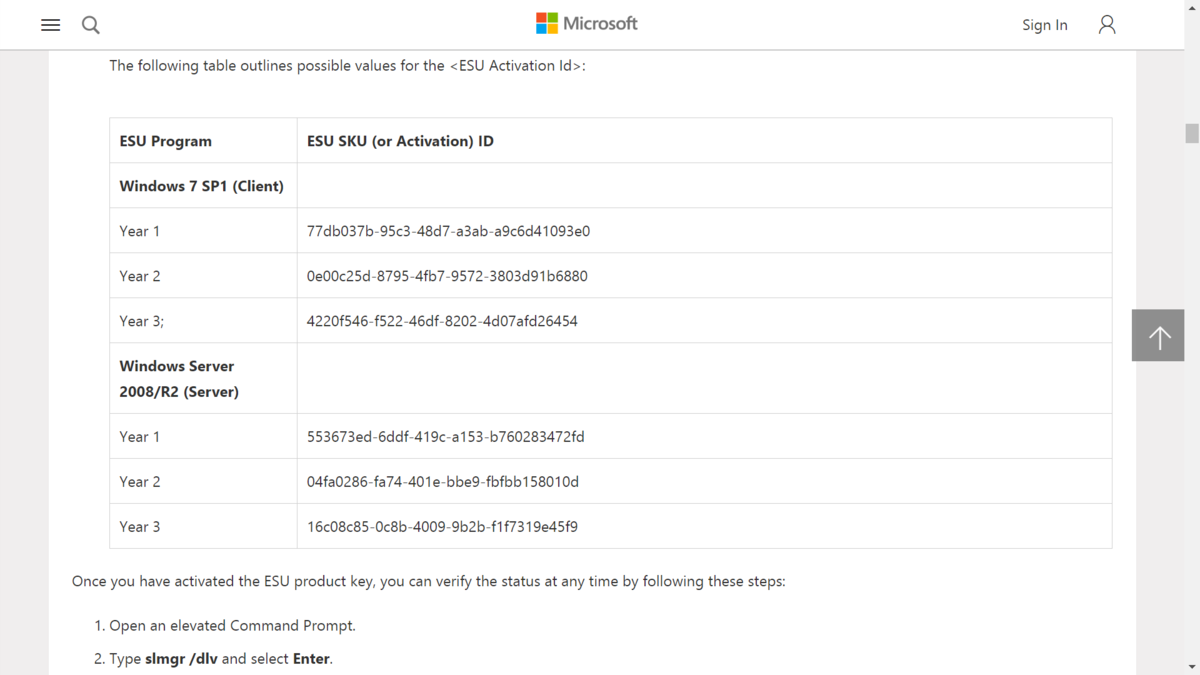The width and height of the screenshot is (1200, 675).
Task: Click the 'following table outlines' intro sentence
Action: point(347,66)
